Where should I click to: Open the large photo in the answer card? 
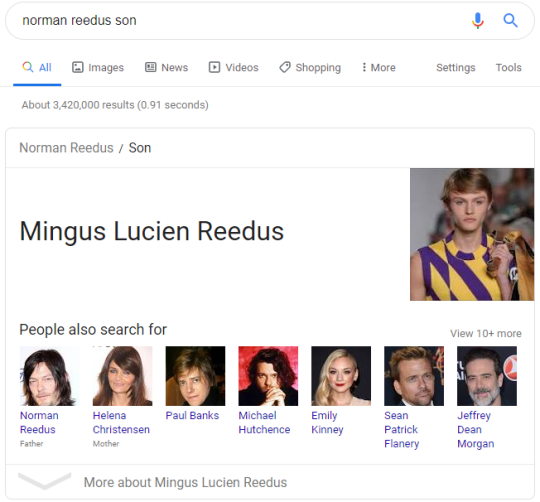(x=472, y=234)
